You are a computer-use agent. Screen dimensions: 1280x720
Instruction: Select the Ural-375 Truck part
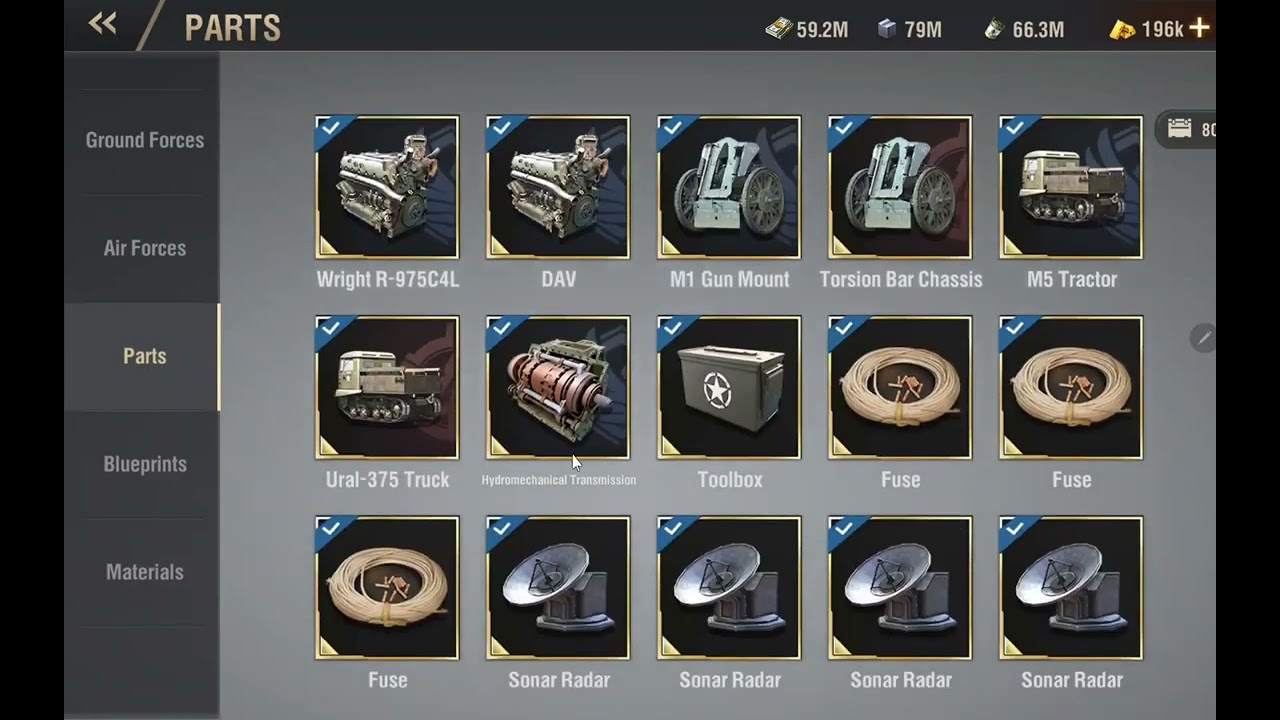click(387, 388)
